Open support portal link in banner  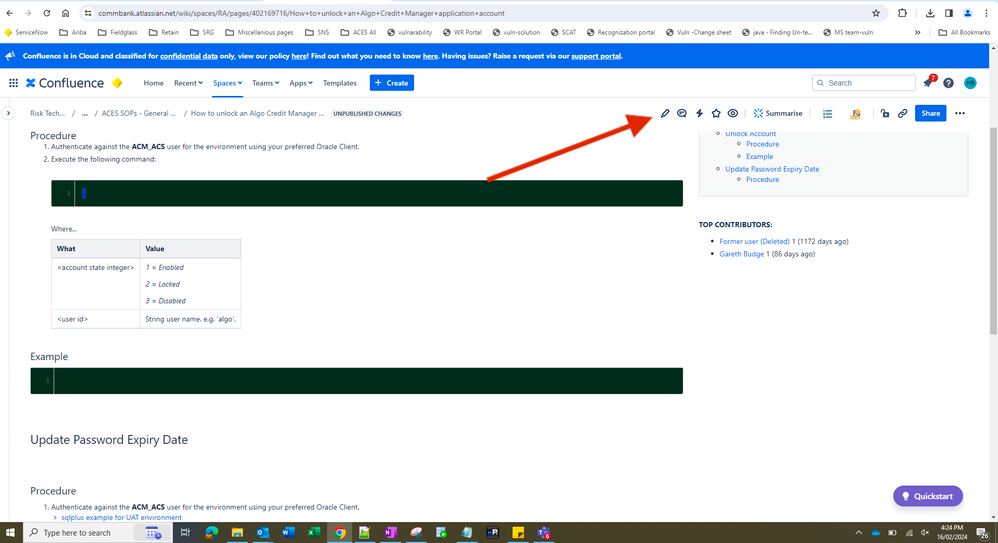596,56
